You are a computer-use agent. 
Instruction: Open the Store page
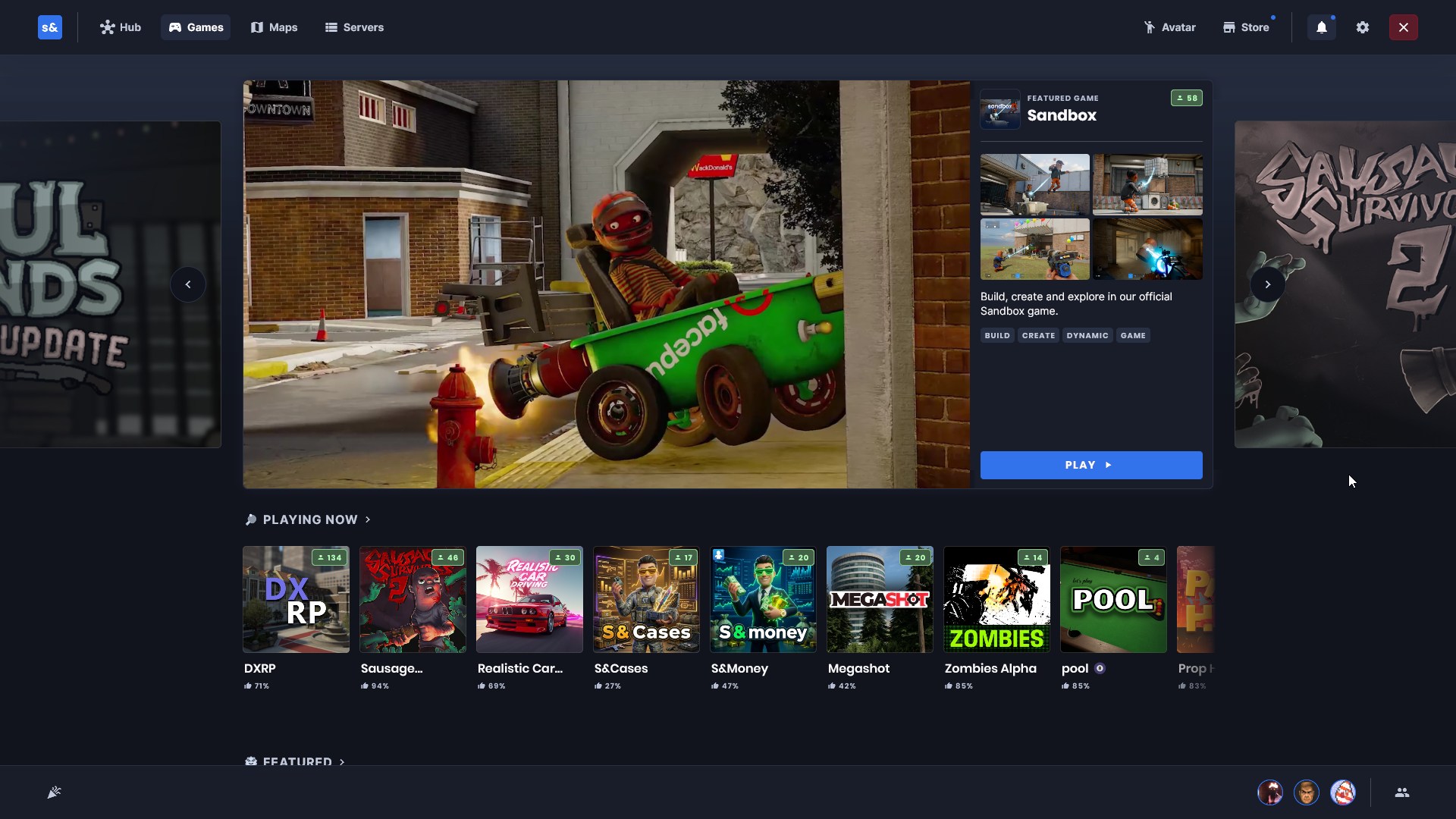(x=1245, y=27)
